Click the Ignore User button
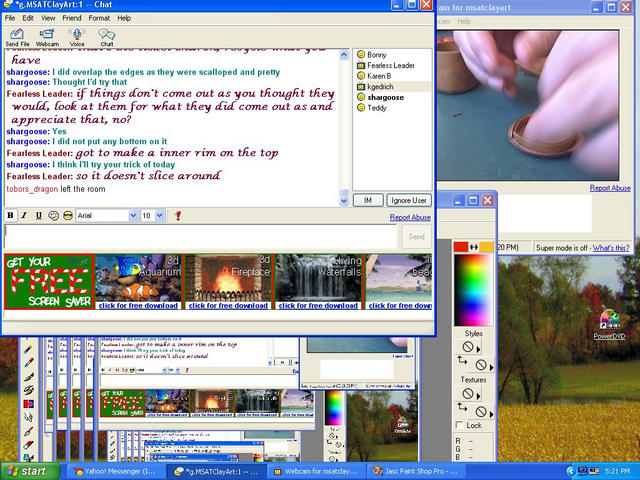Viewport: 640px width, 480px height. click(409, 200)
